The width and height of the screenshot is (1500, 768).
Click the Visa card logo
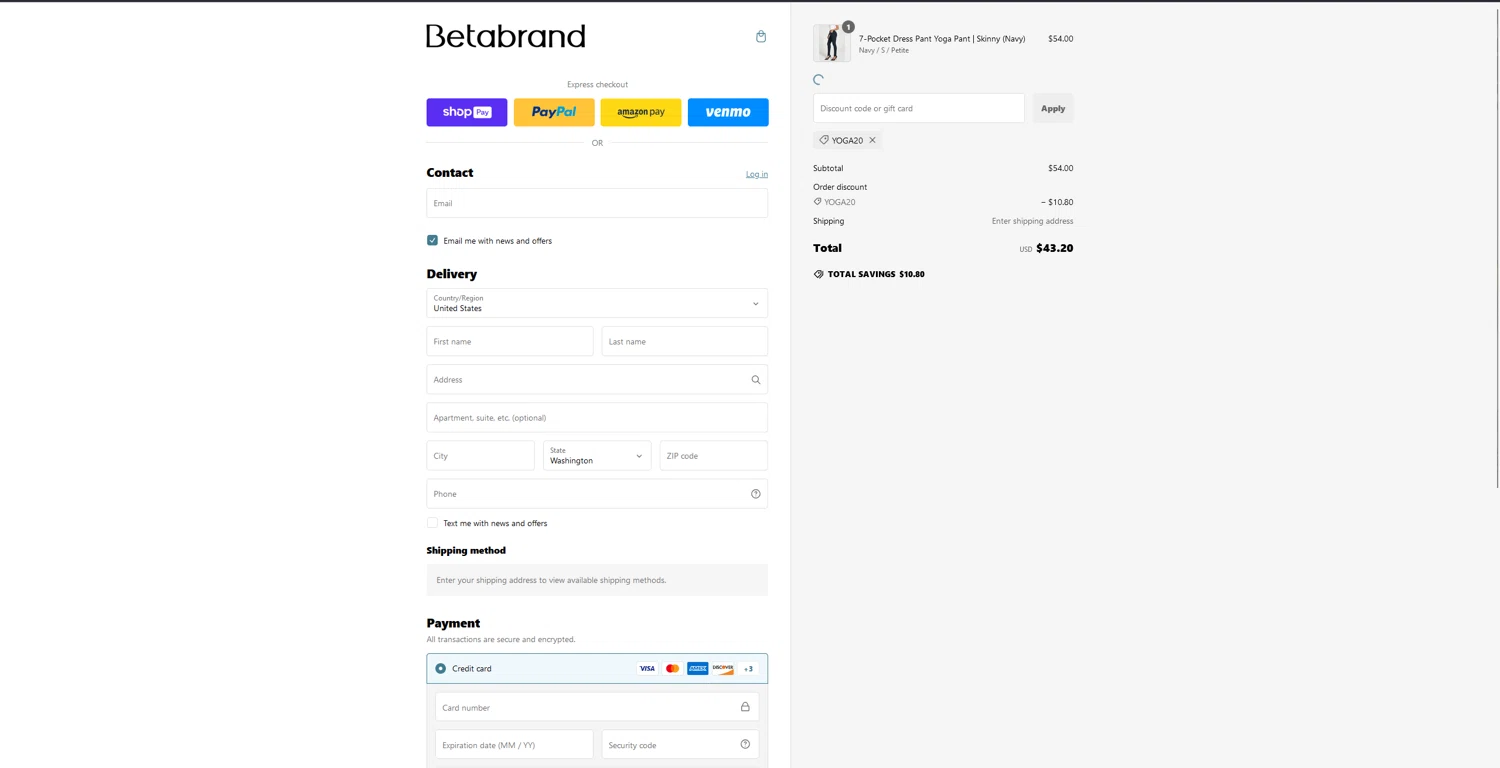pos(647,668)
